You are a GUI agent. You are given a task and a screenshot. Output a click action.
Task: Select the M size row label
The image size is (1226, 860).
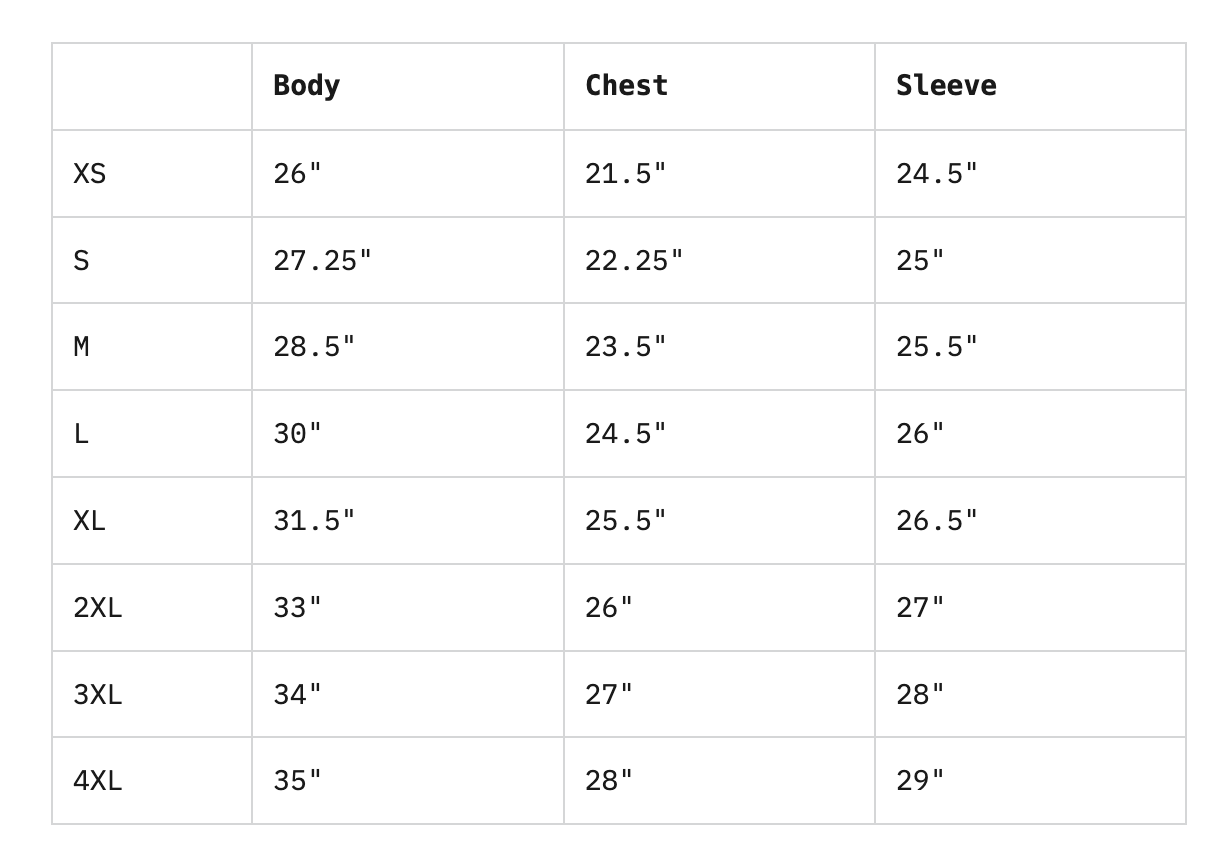[x=81, y=347]
